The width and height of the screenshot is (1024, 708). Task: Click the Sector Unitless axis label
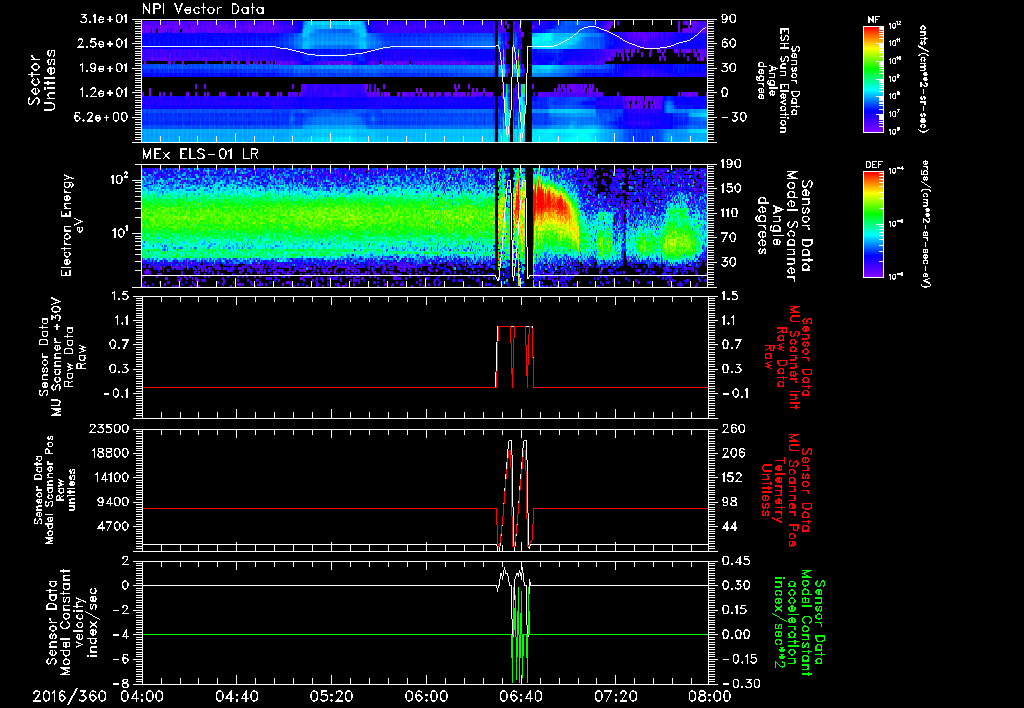pos(41,80)
